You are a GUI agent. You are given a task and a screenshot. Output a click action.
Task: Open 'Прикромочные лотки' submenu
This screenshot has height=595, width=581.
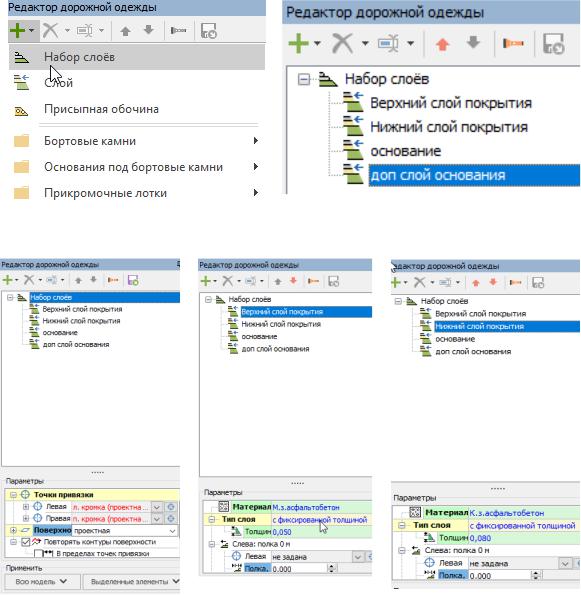click(137, 193)
